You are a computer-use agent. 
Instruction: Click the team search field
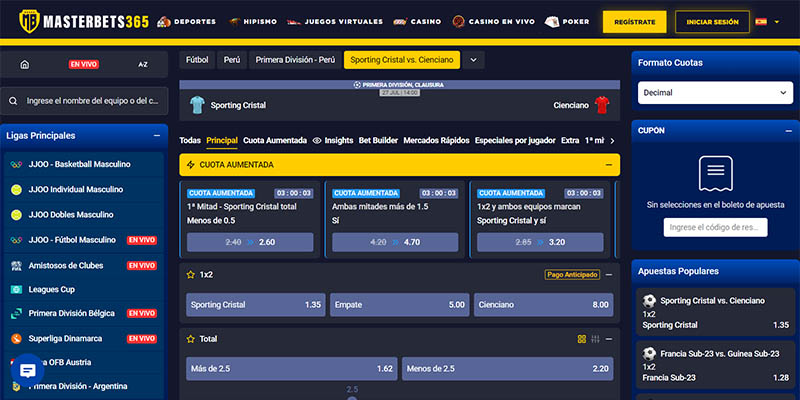tap(84, 101)
